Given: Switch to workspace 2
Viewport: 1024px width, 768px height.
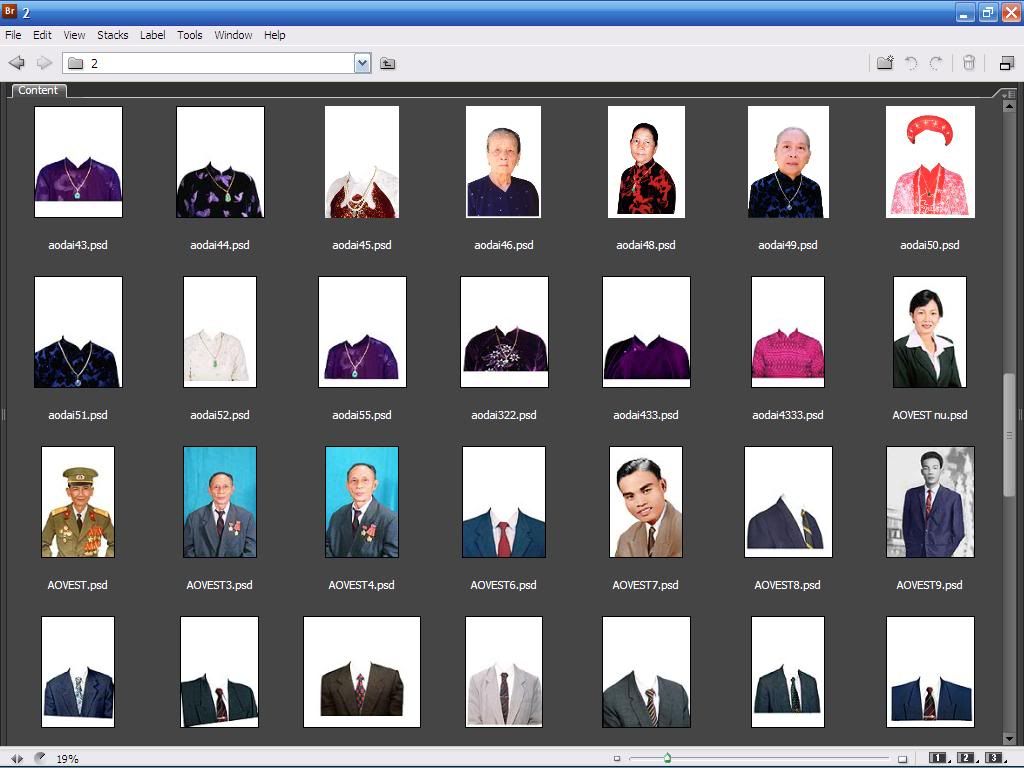Looking at the screenshot, I should (x=967, y=758).
